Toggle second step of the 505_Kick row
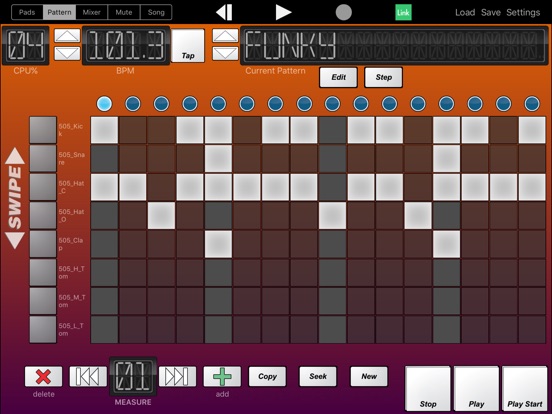This screenshot has height=414, width=552. click(133, 130)
